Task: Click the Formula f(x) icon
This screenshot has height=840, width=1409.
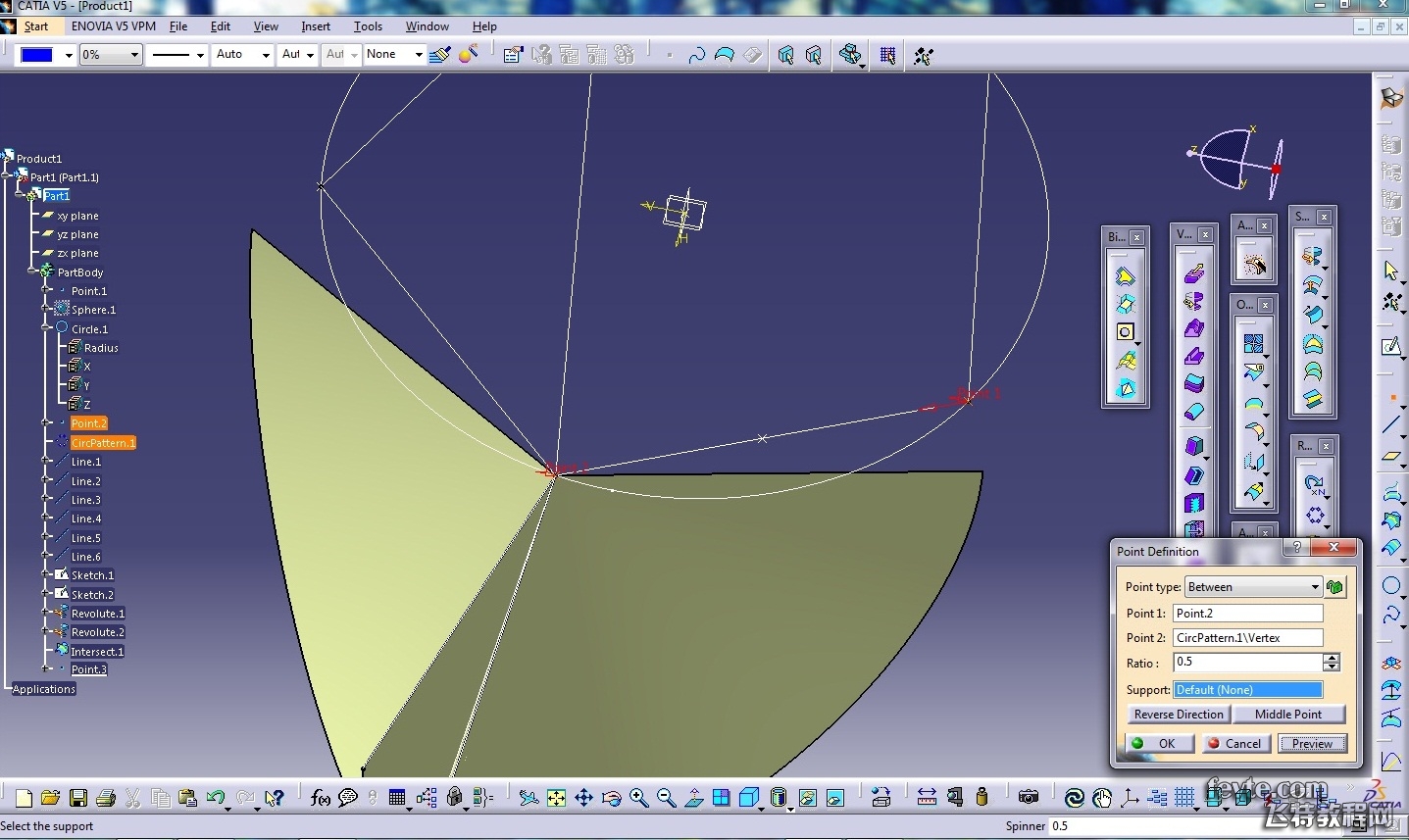Action: (320, 798)
